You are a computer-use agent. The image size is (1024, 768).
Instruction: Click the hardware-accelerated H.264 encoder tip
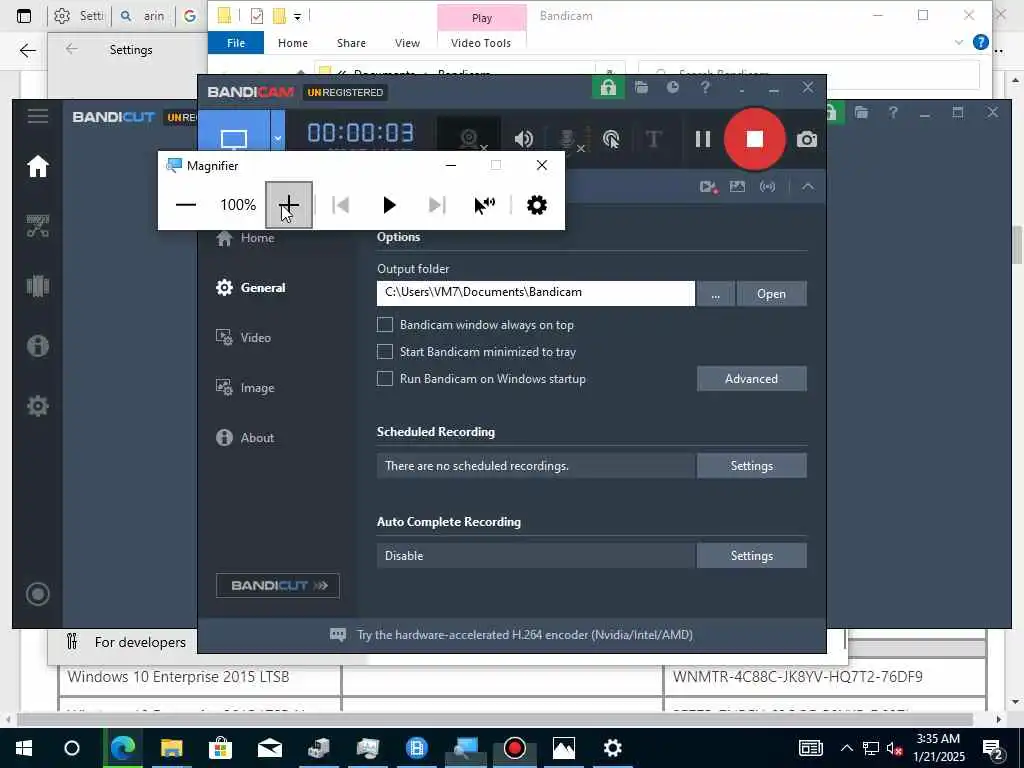pos(511,635)
